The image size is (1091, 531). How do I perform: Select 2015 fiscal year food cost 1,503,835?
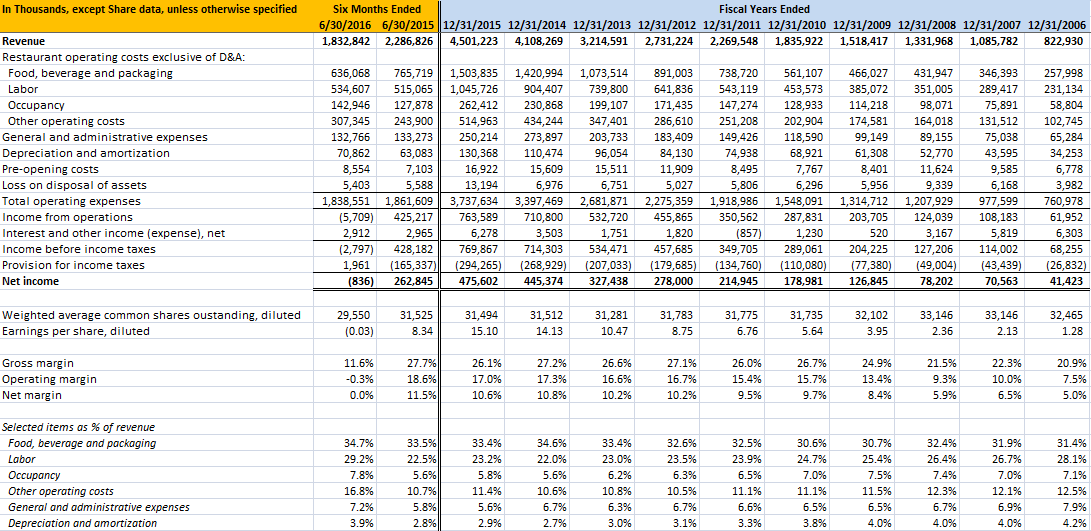coord(475,73)
